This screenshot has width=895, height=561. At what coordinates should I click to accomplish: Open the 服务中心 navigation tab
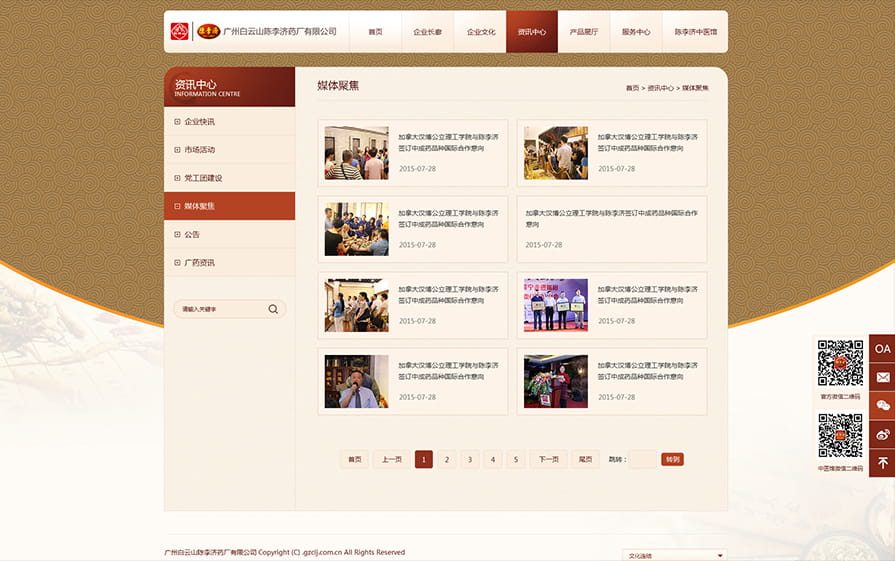tap(636, 32)
